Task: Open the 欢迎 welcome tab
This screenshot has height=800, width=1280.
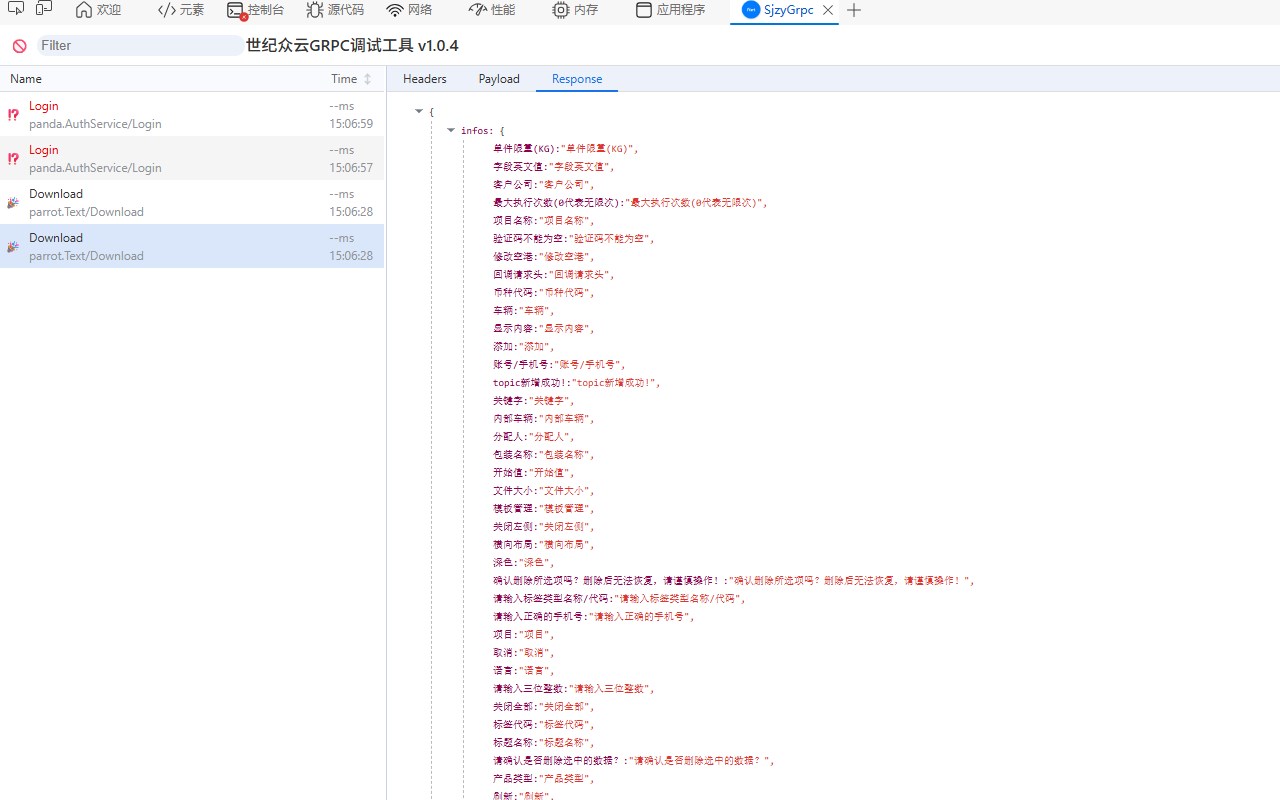Action: 98,10
